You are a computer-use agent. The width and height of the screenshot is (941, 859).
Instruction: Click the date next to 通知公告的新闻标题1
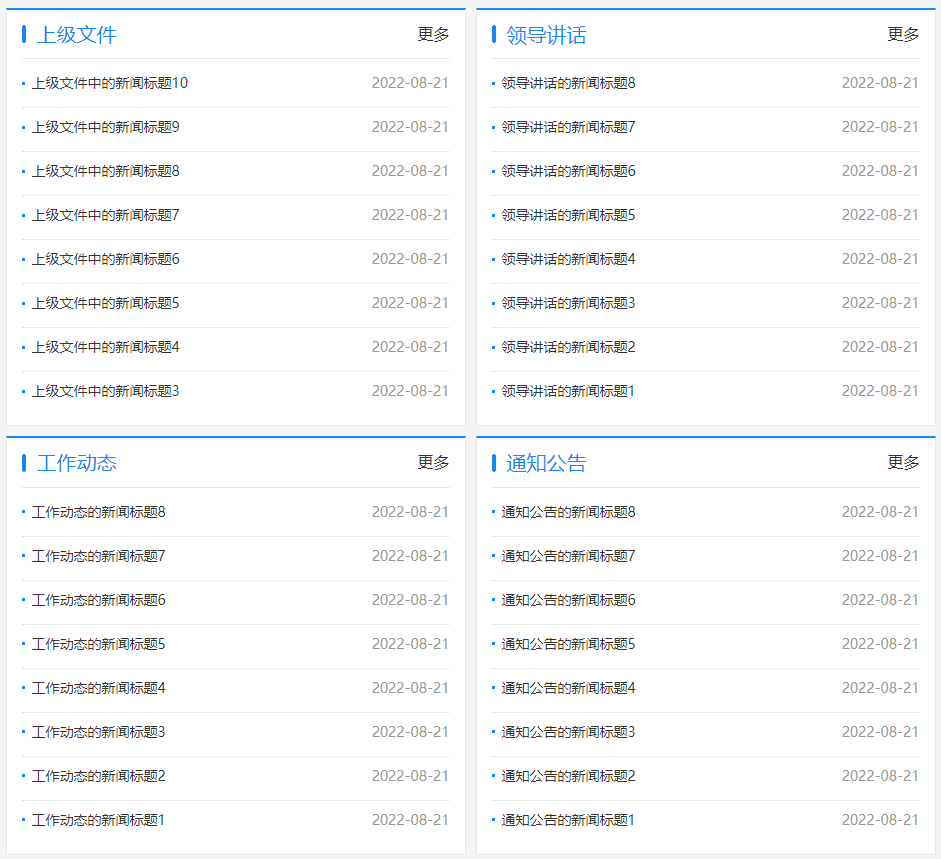tap(881, 820)
